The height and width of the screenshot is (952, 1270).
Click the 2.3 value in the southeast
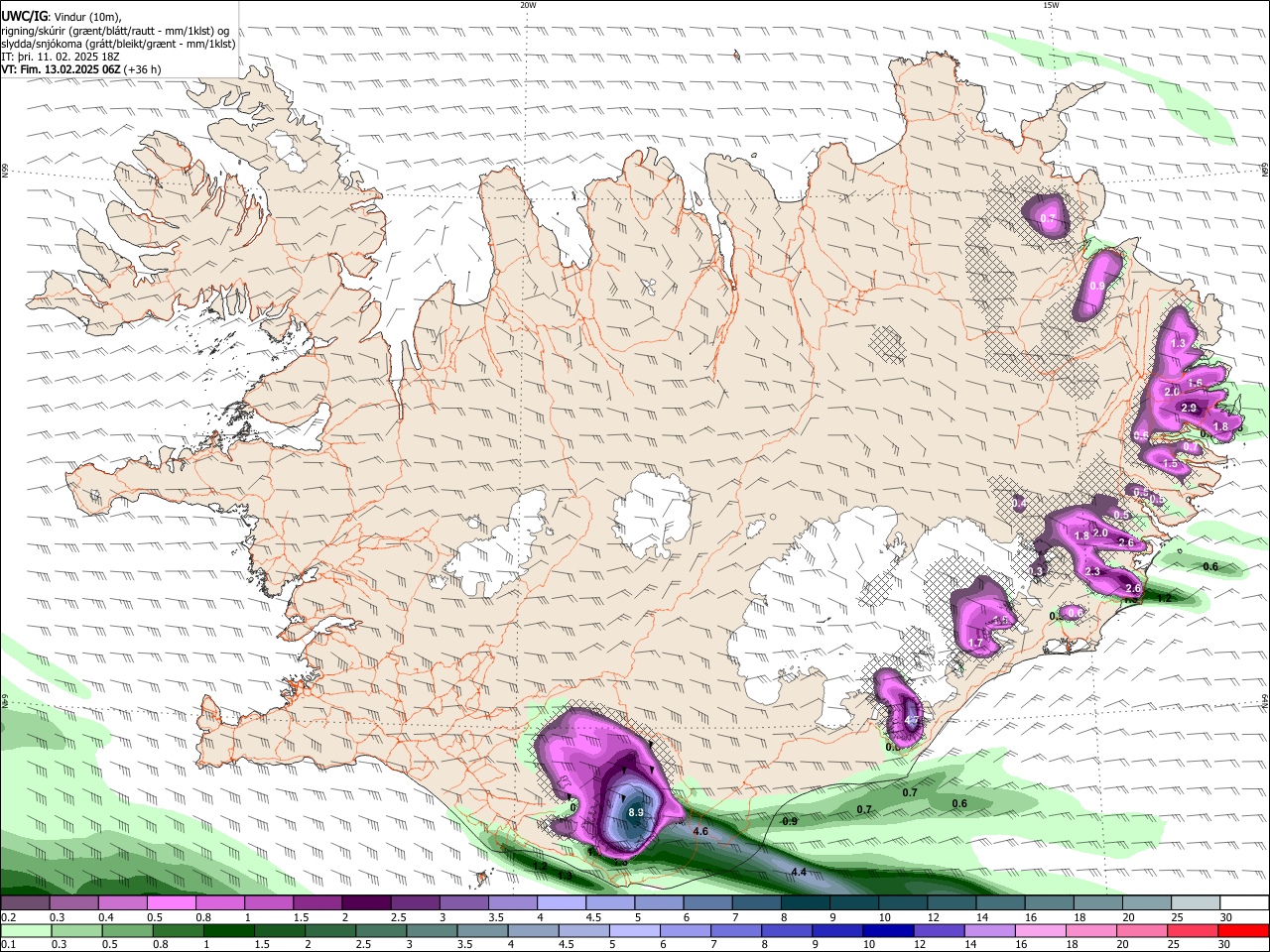1092,571
